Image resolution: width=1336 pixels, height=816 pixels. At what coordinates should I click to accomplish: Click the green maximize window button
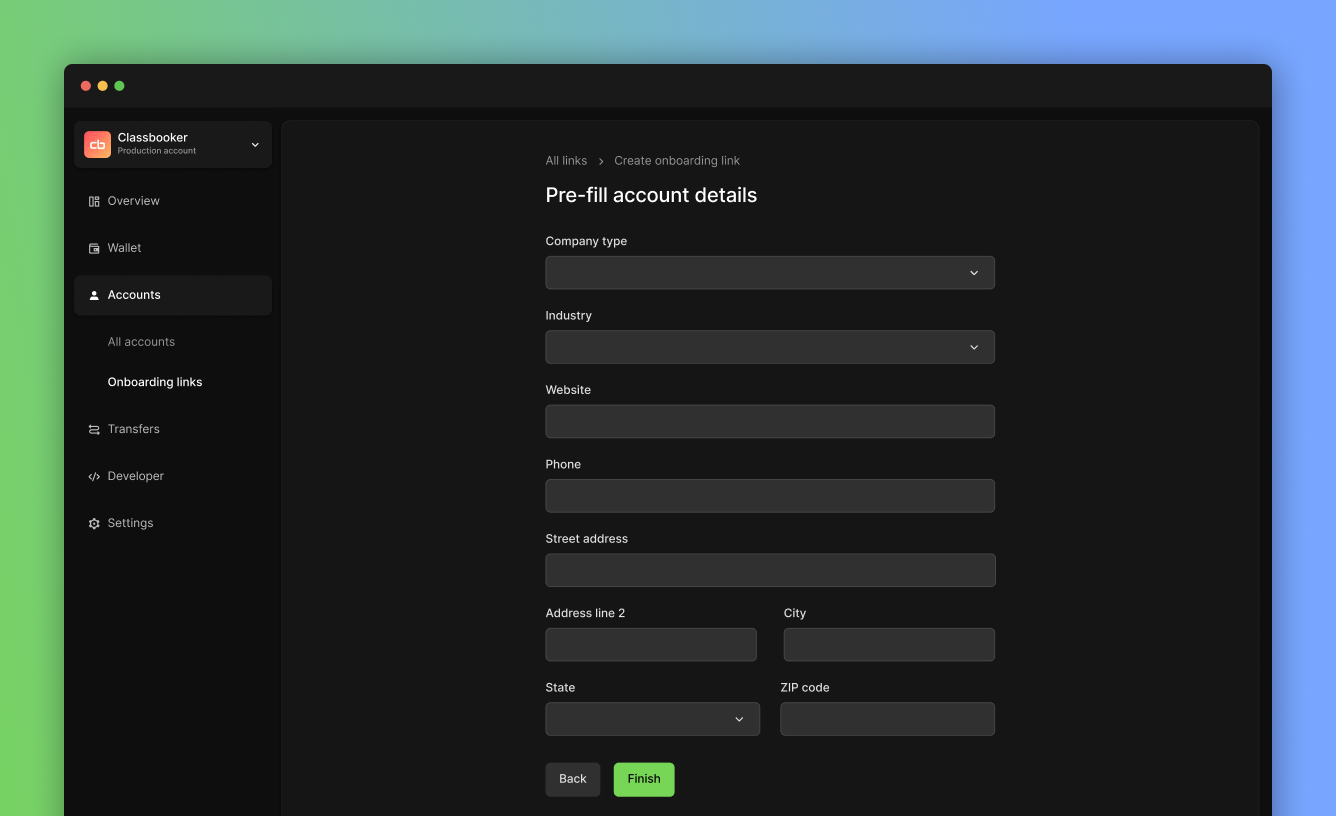[x=119, y=86]
